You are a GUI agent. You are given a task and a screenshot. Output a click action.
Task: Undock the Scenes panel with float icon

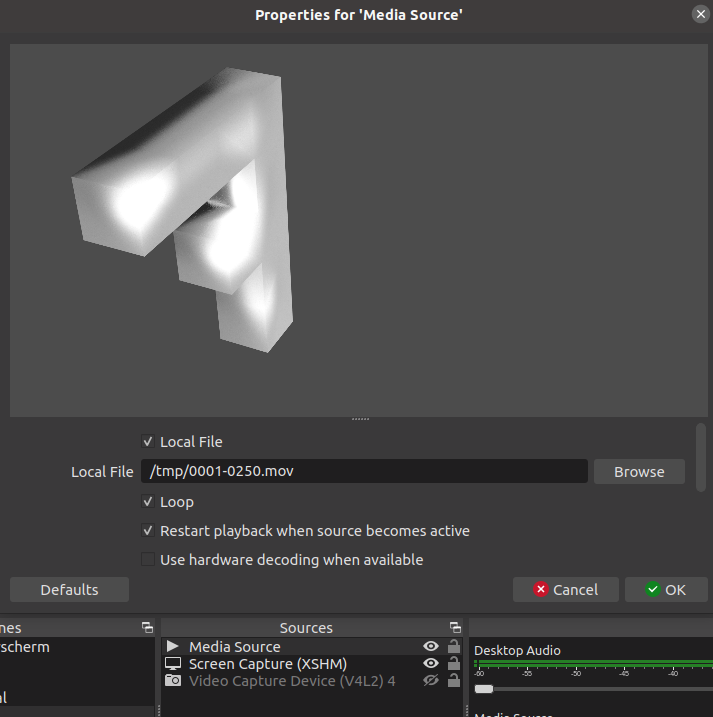point(147,627)
